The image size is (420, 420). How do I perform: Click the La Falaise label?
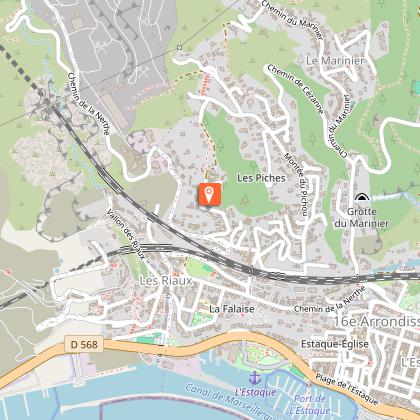(232, 309)
